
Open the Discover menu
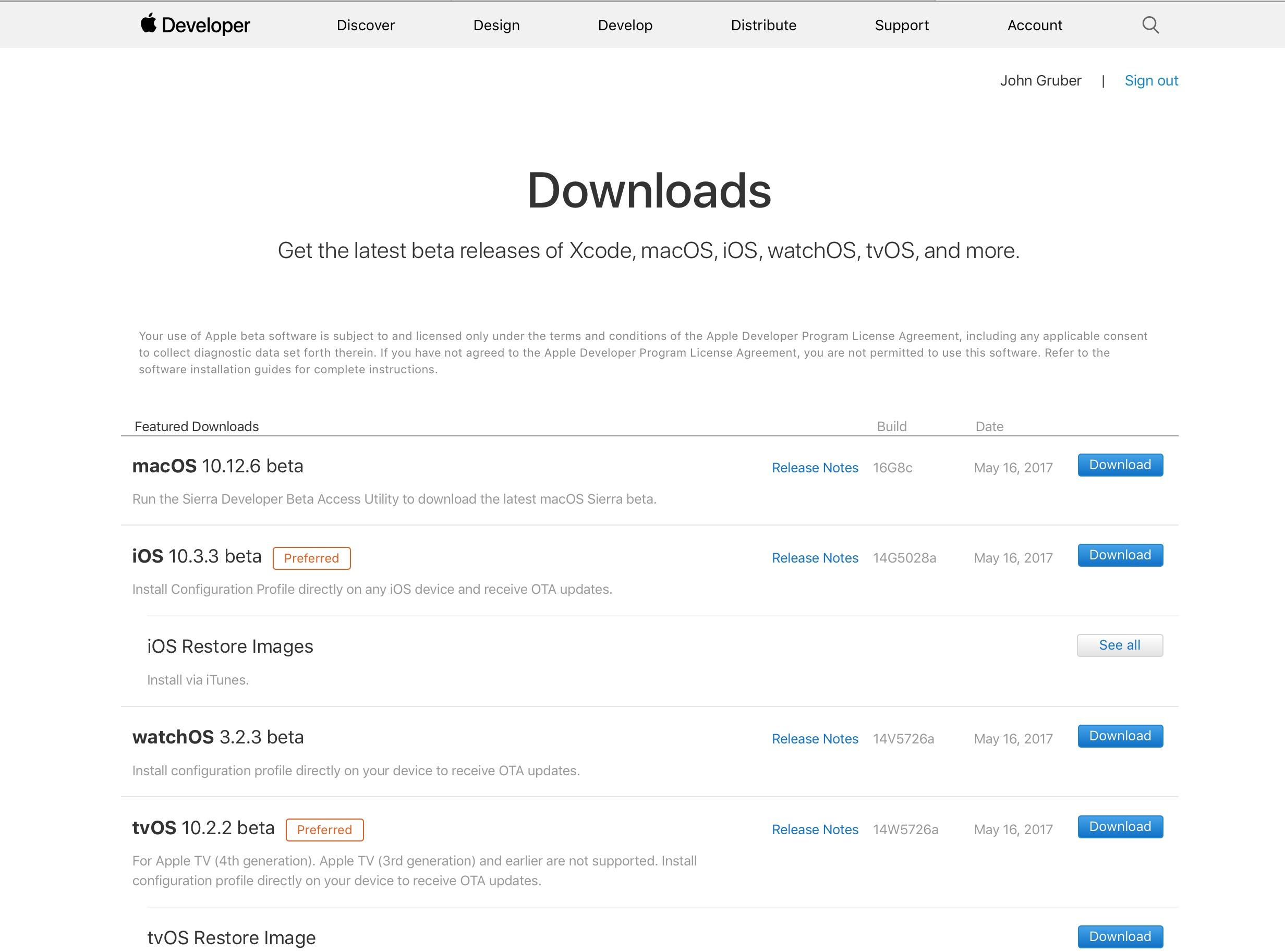[366, 26]
